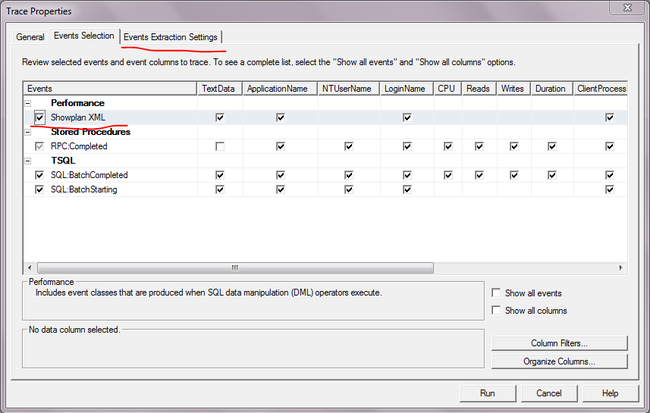Enable the Show all events option

pyautogui.click(x=496, y=293)
